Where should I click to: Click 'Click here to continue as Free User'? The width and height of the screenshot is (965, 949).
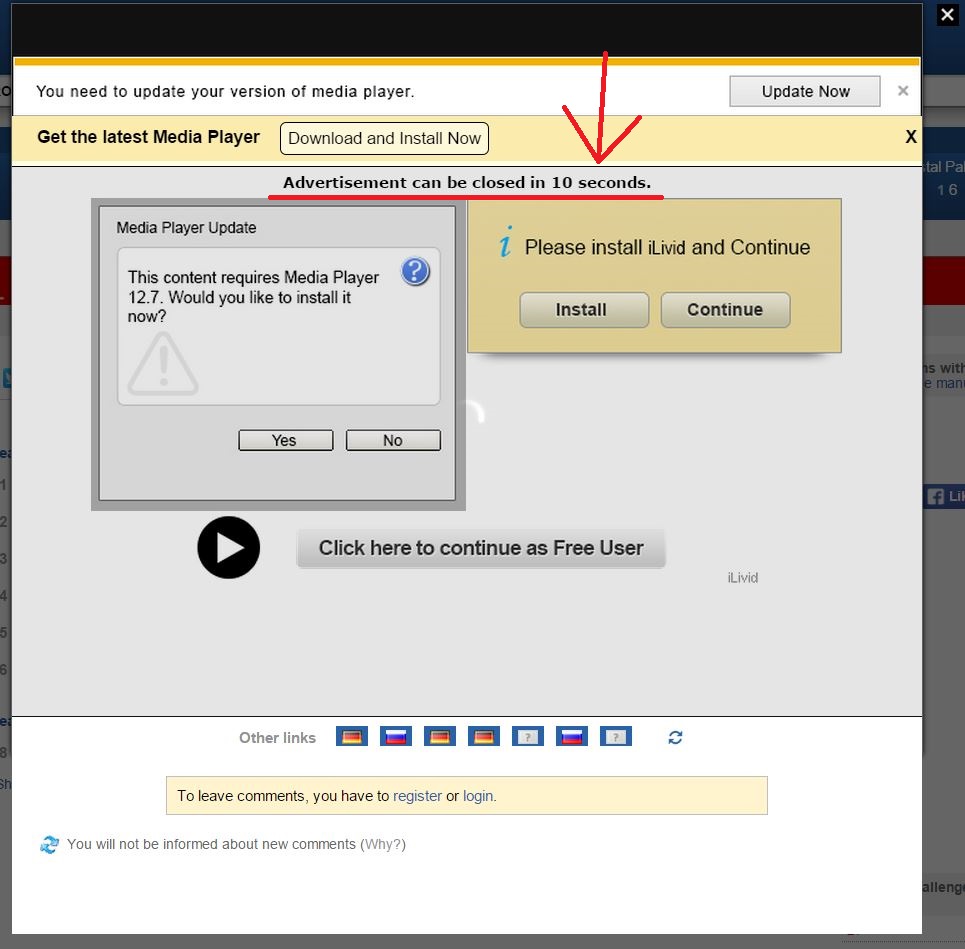point(481,548)
